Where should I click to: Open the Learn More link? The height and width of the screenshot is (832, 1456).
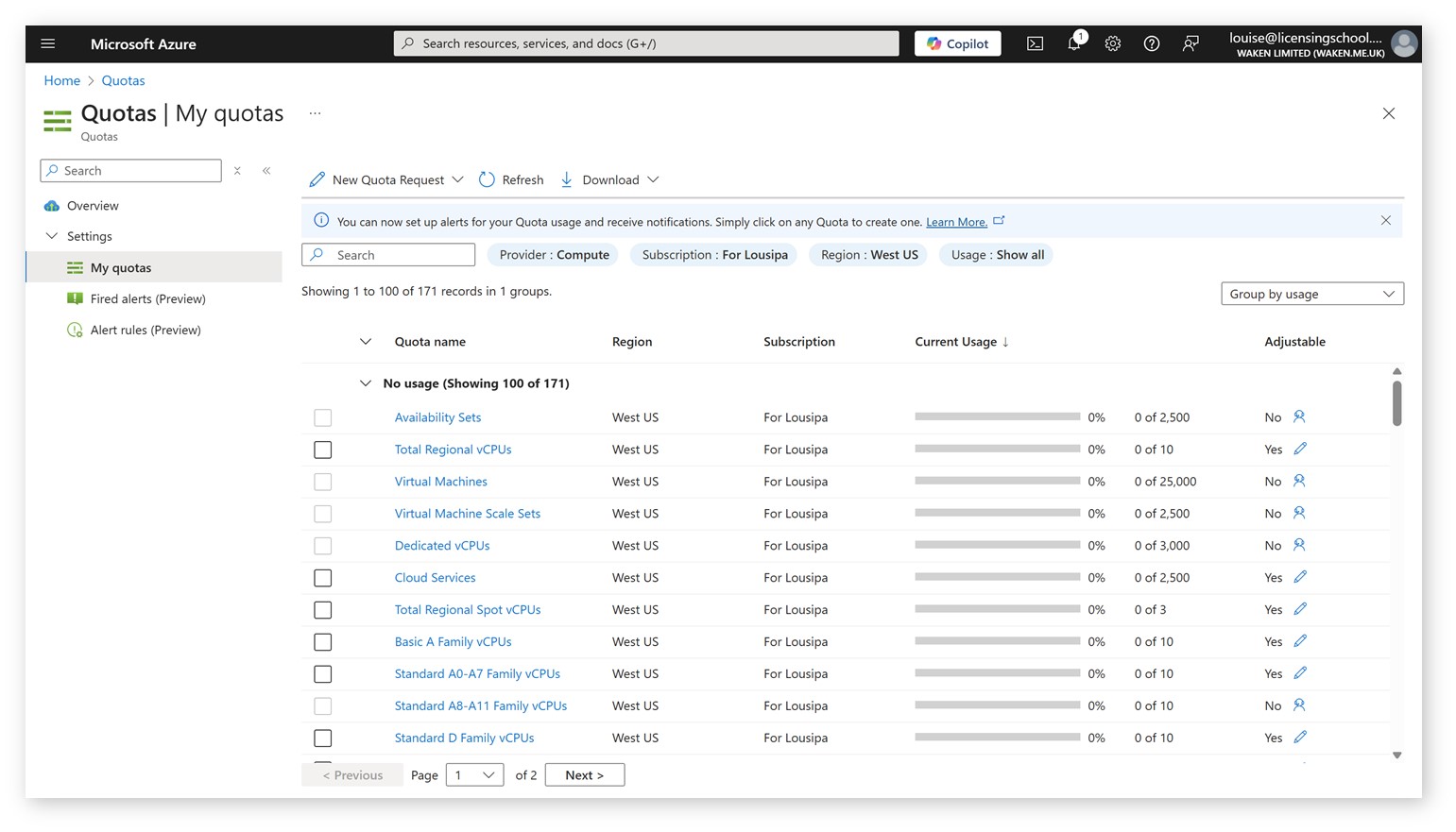[x=955, y=221]
